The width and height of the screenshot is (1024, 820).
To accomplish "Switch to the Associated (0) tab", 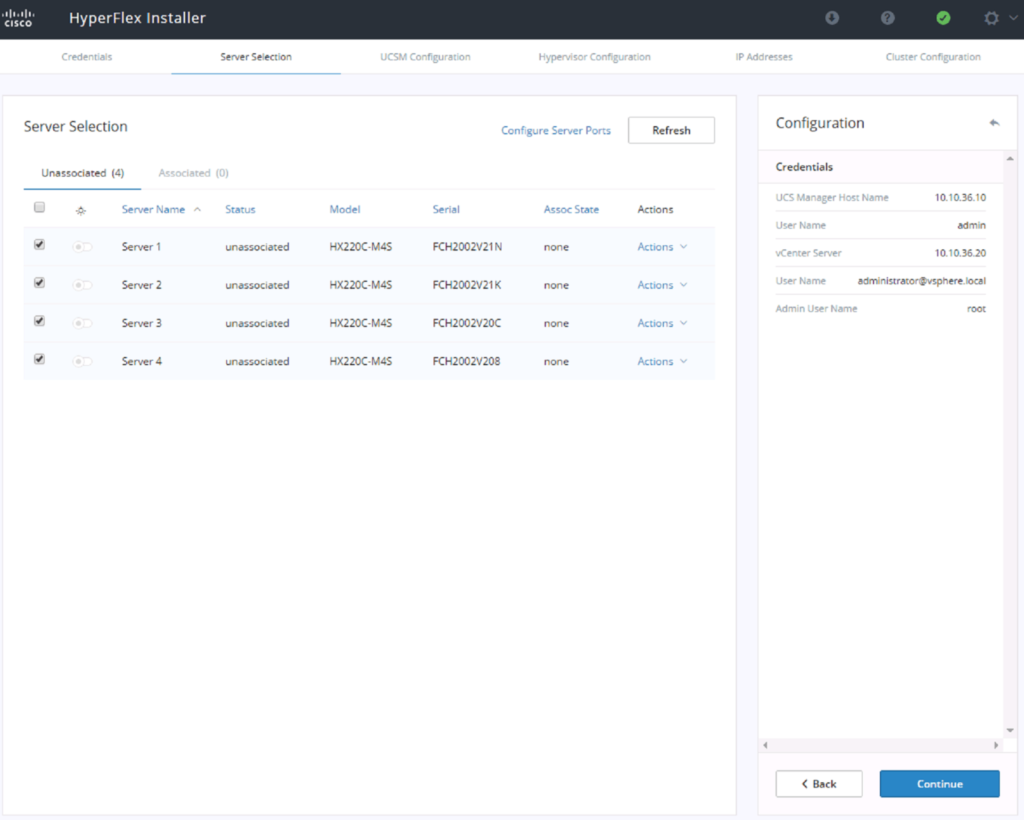I will coord(193,173).
